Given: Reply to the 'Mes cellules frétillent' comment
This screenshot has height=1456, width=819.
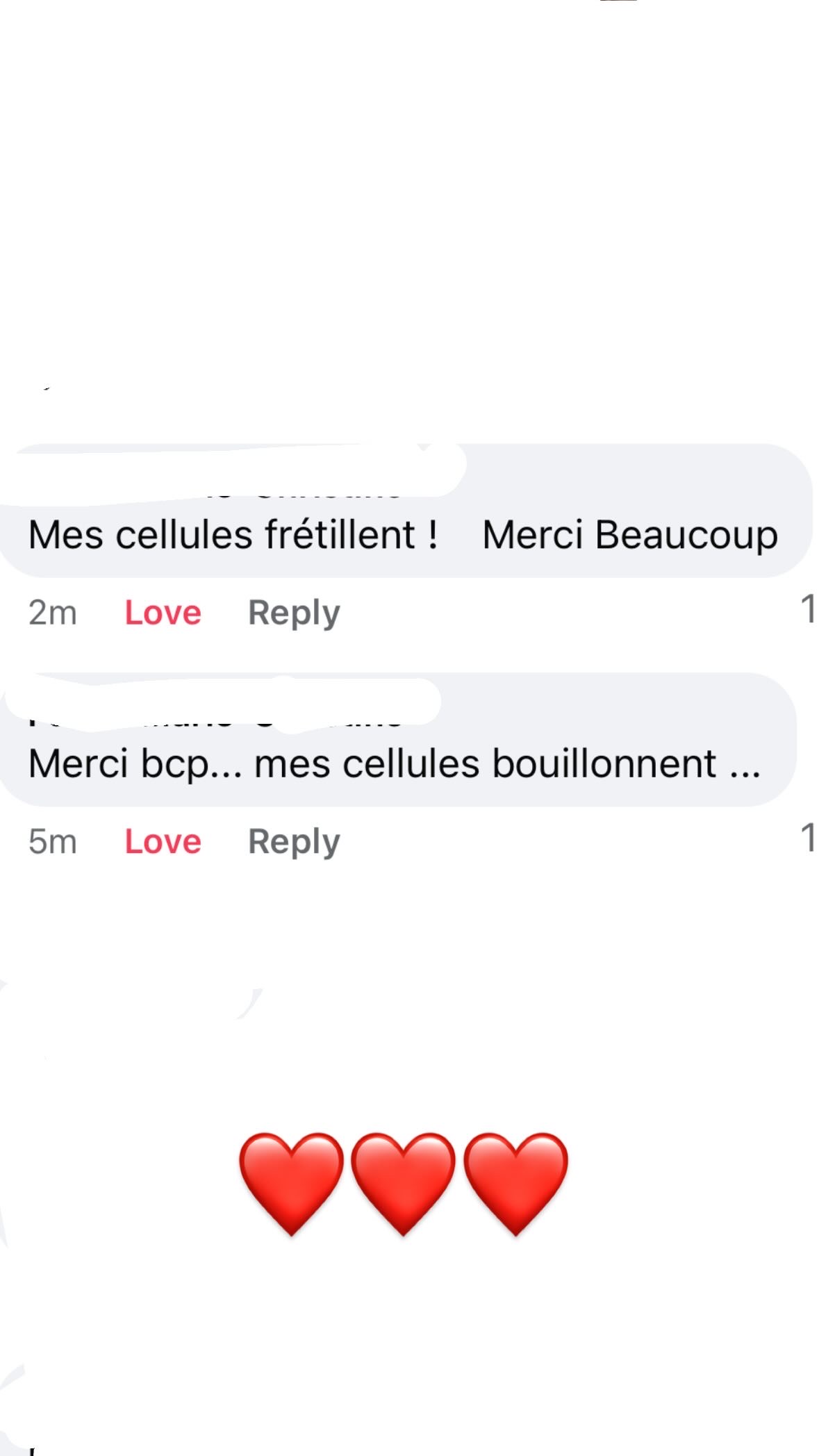Looking at the screenshot, I should [x=294, y=613].
